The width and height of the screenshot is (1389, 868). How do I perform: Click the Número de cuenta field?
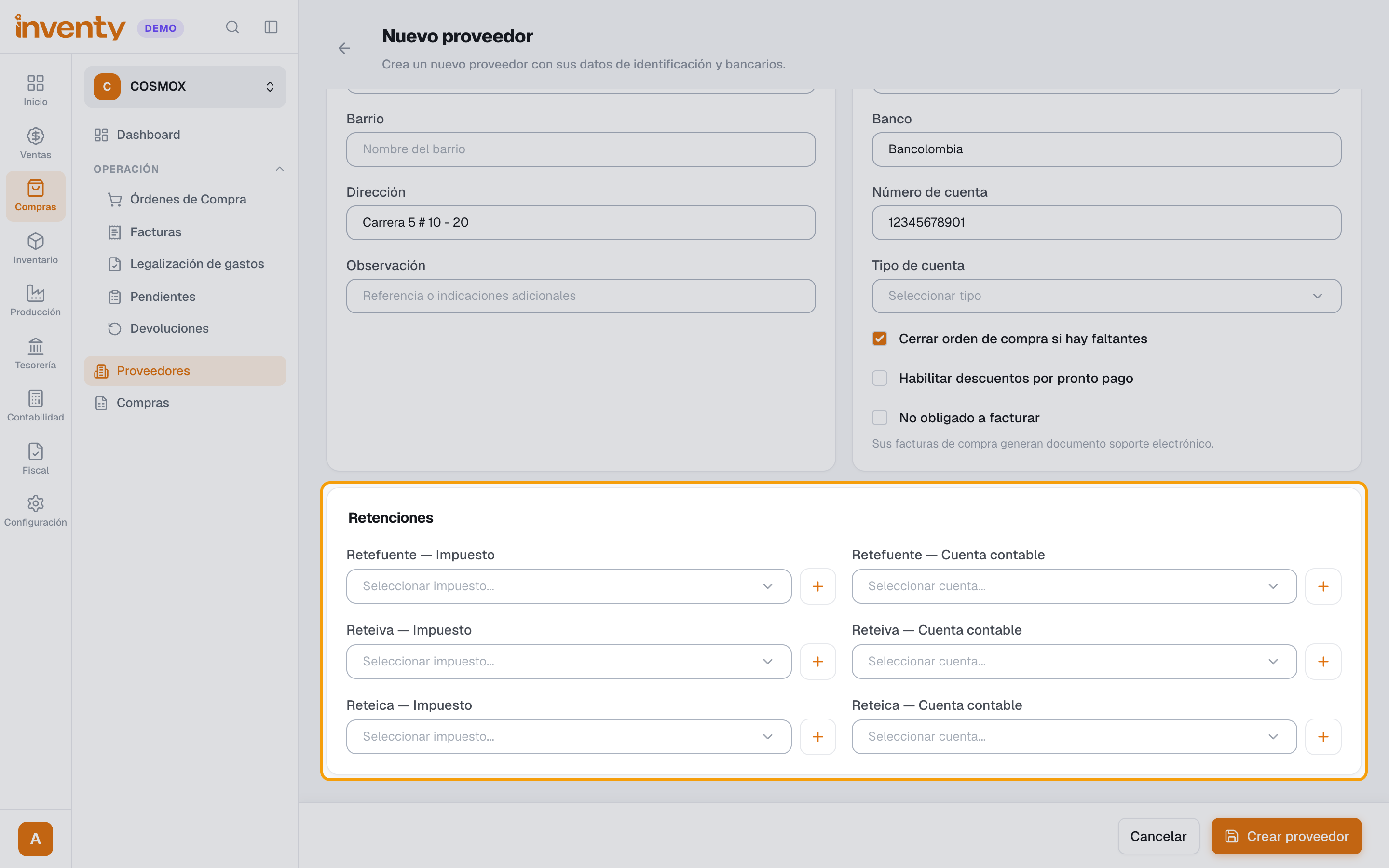(x=1106, y=223)
